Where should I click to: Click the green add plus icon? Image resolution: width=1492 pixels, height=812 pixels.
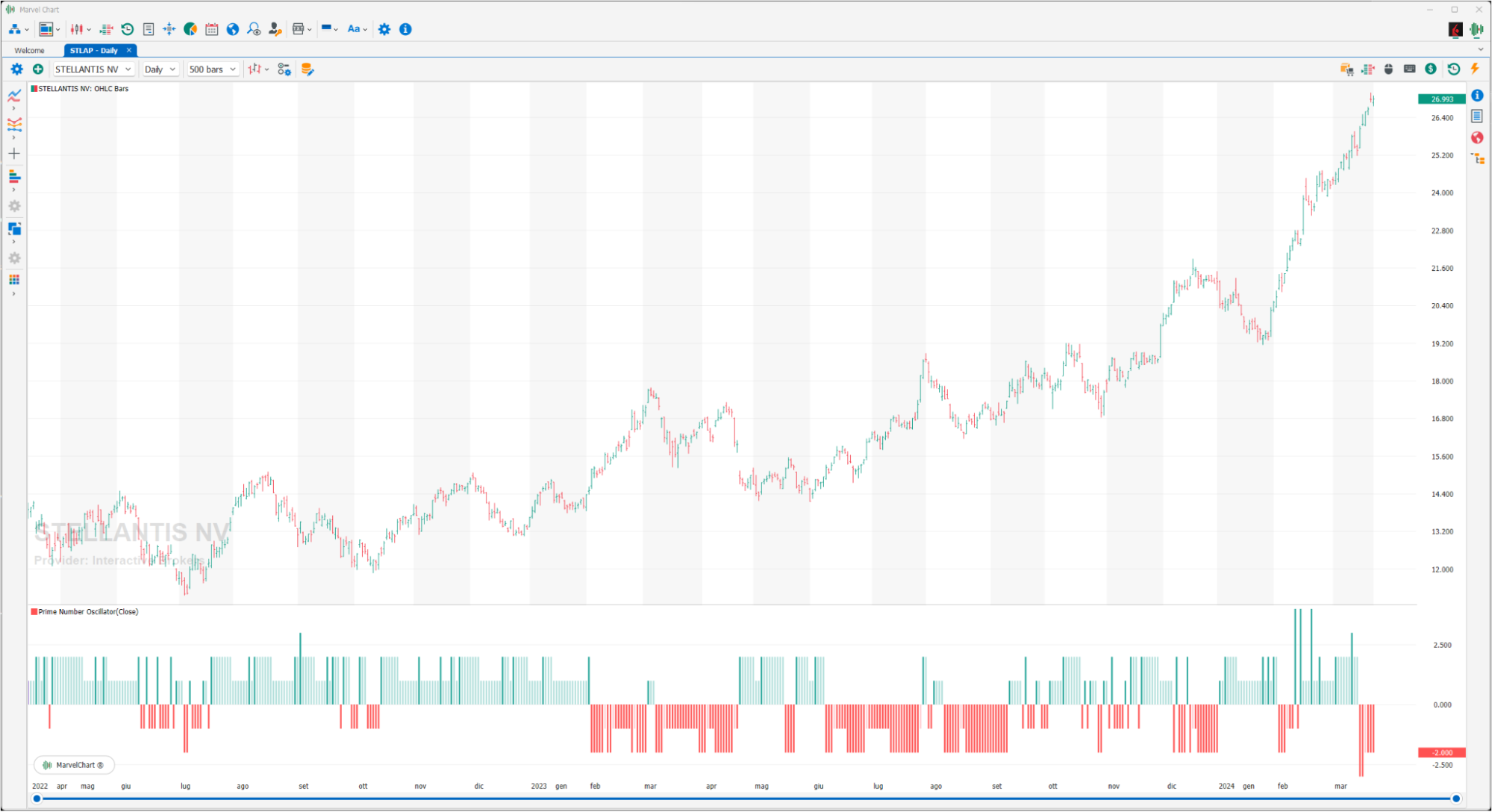pyautogui.click(x=38, y=69)
